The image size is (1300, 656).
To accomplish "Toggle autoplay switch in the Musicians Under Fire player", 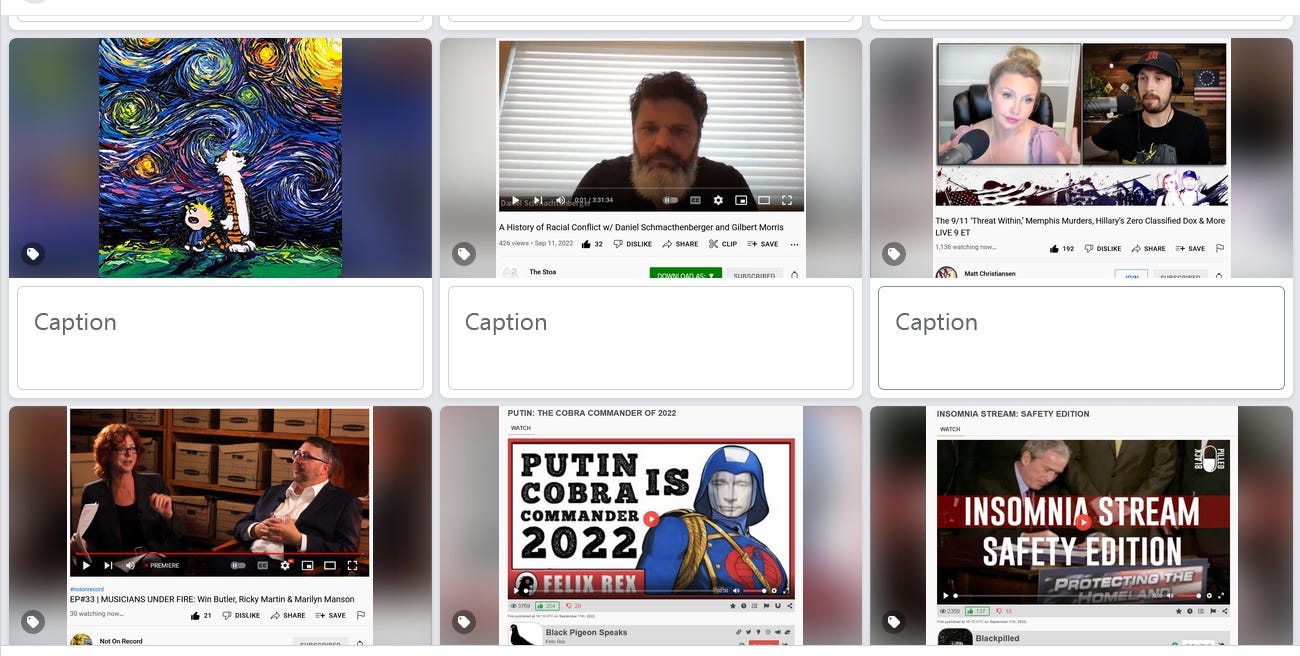I will (238, 565).
